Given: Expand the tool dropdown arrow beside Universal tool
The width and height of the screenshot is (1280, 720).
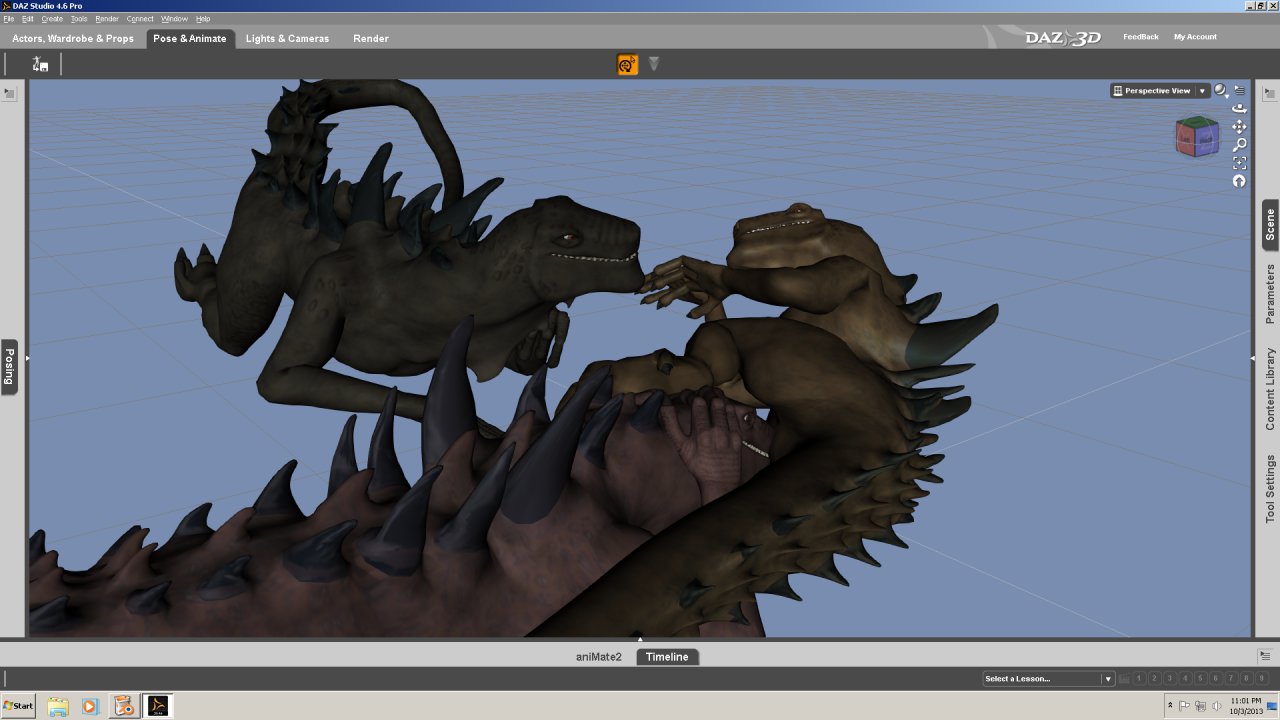Looking at the screenshot, I should tap(654, 64).
